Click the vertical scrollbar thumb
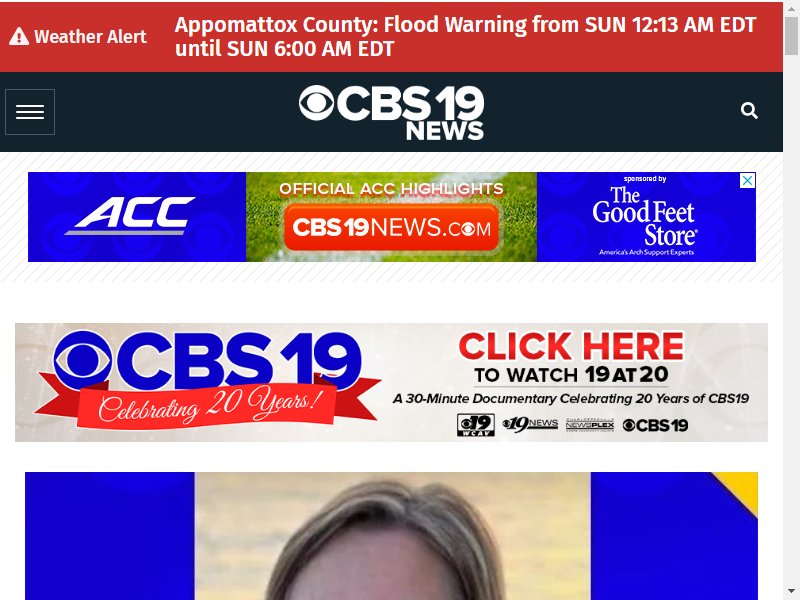This screenshot has height=600, width=800. 791,35
